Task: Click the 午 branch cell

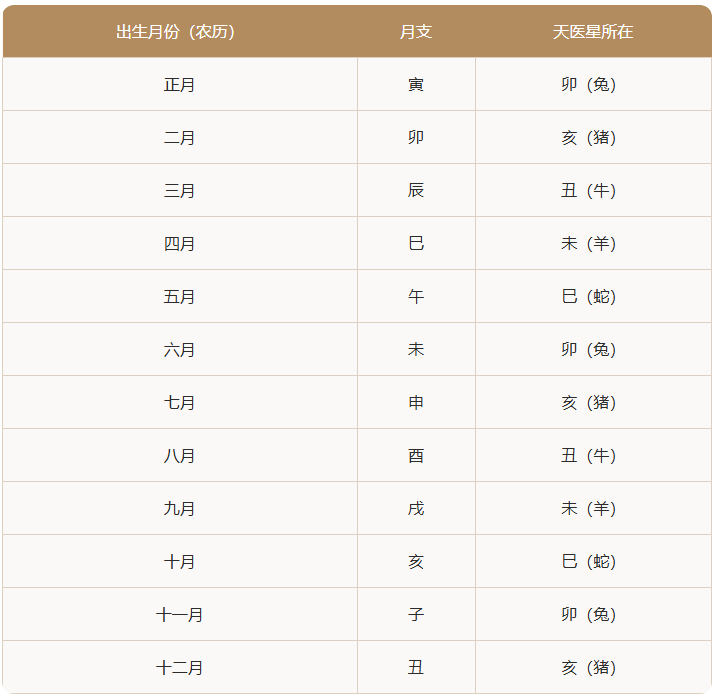Action: click(x=416, y=297)
